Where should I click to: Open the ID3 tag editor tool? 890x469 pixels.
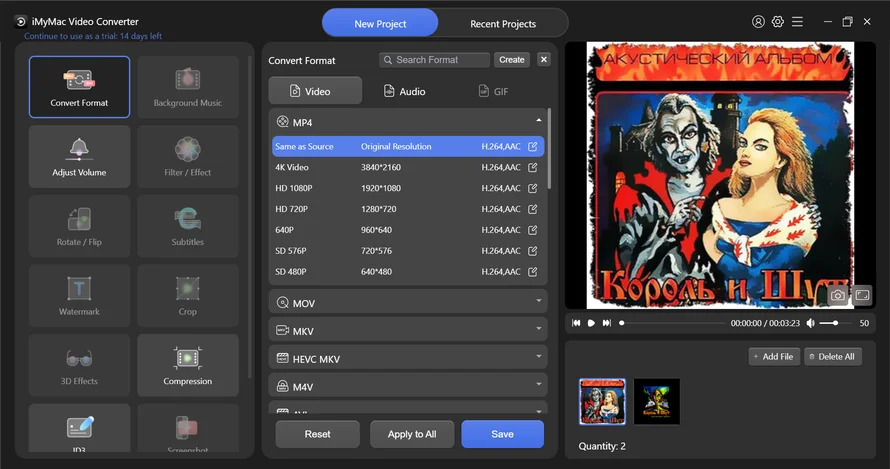(x=79, y=429)
